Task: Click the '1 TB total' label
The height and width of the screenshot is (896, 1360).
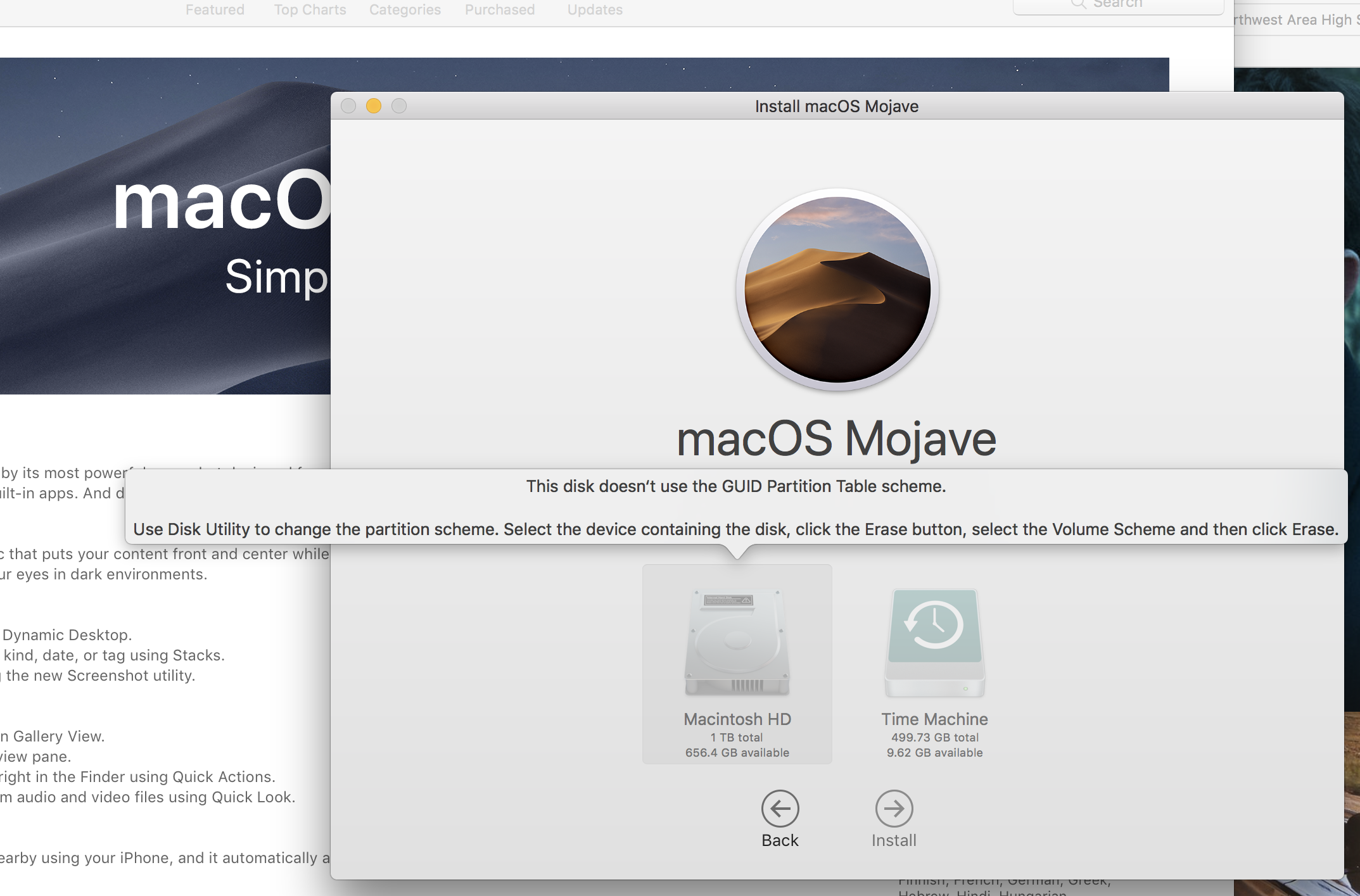Action: coord(737,738)
